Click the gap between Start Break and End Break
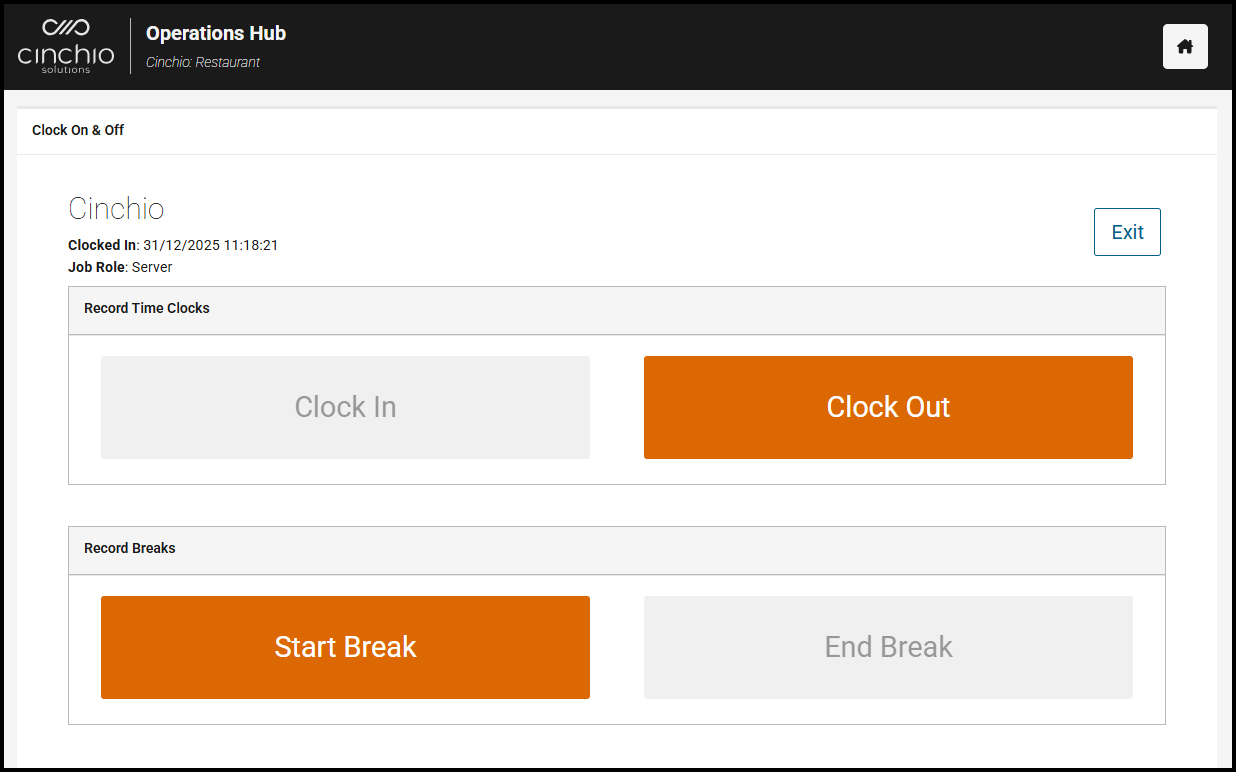The height and width of the screenshot is (772, 1236). pos(617,648)
